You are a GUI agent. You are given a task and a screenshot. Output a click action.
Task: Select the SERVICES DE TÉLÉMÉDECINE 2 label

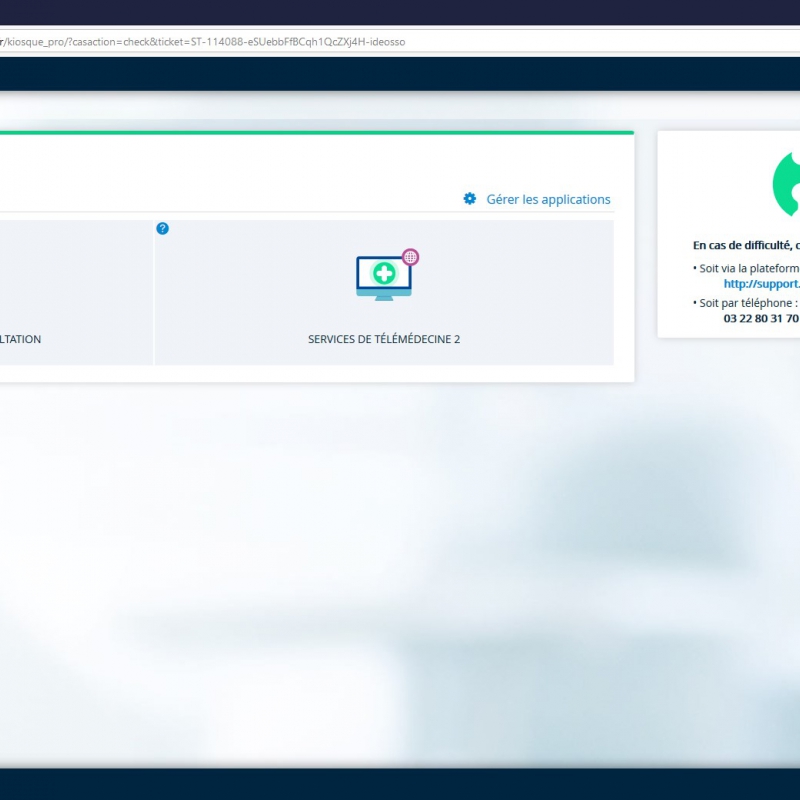[384, 339]
